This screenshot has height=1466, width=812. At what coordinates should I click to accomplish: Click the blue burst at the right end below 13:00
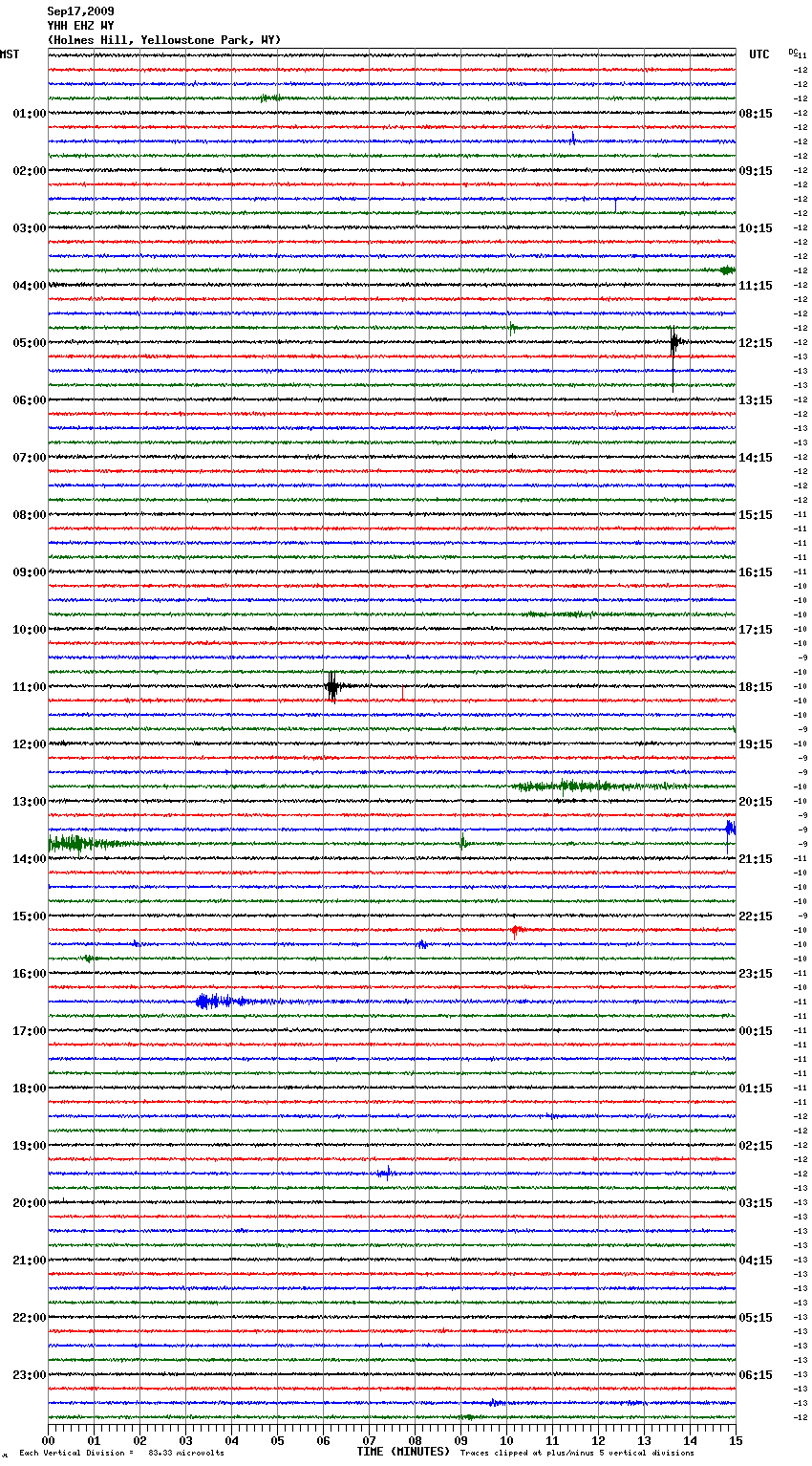click(730, 828)
